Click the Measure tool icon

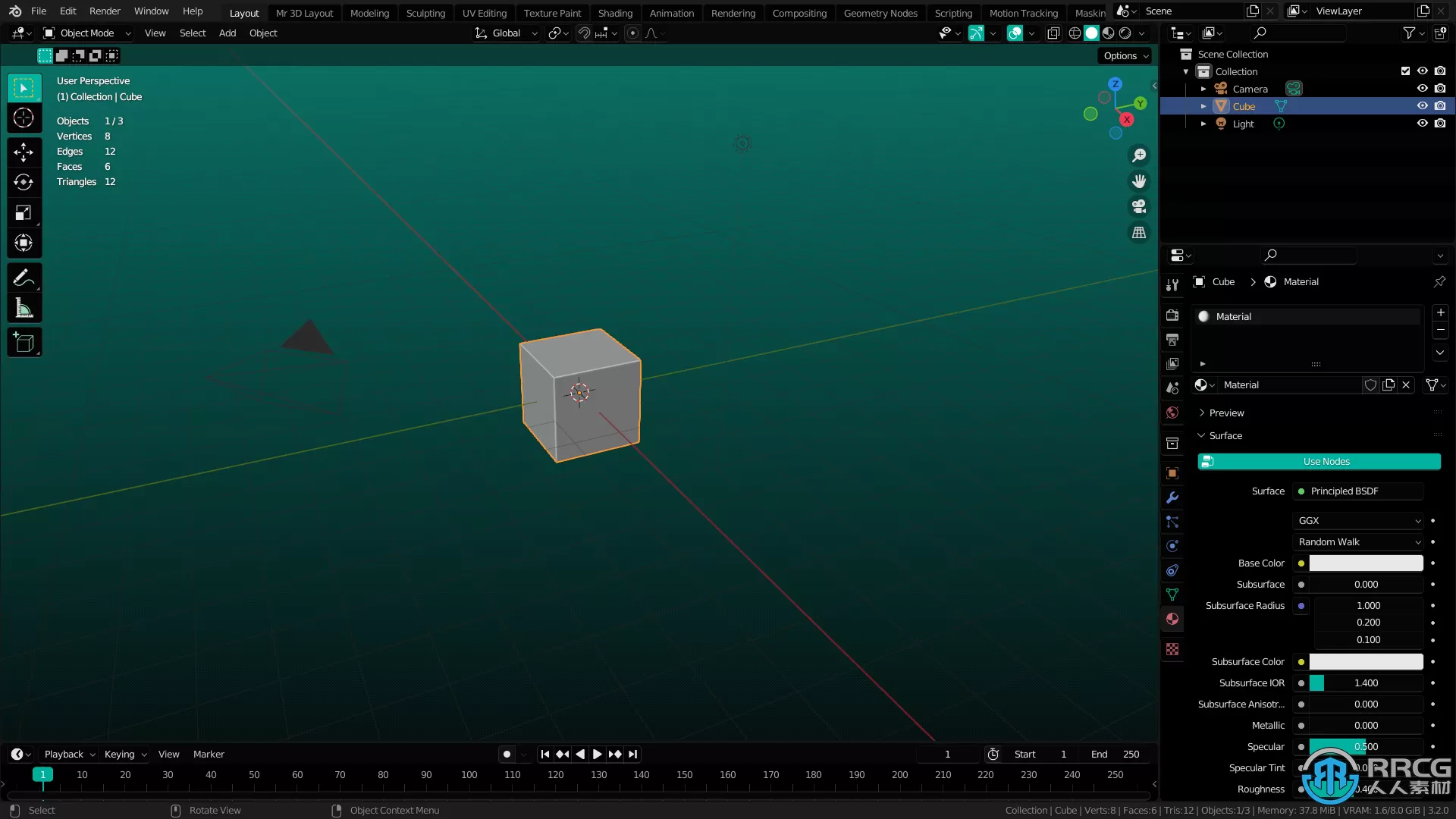24,308
